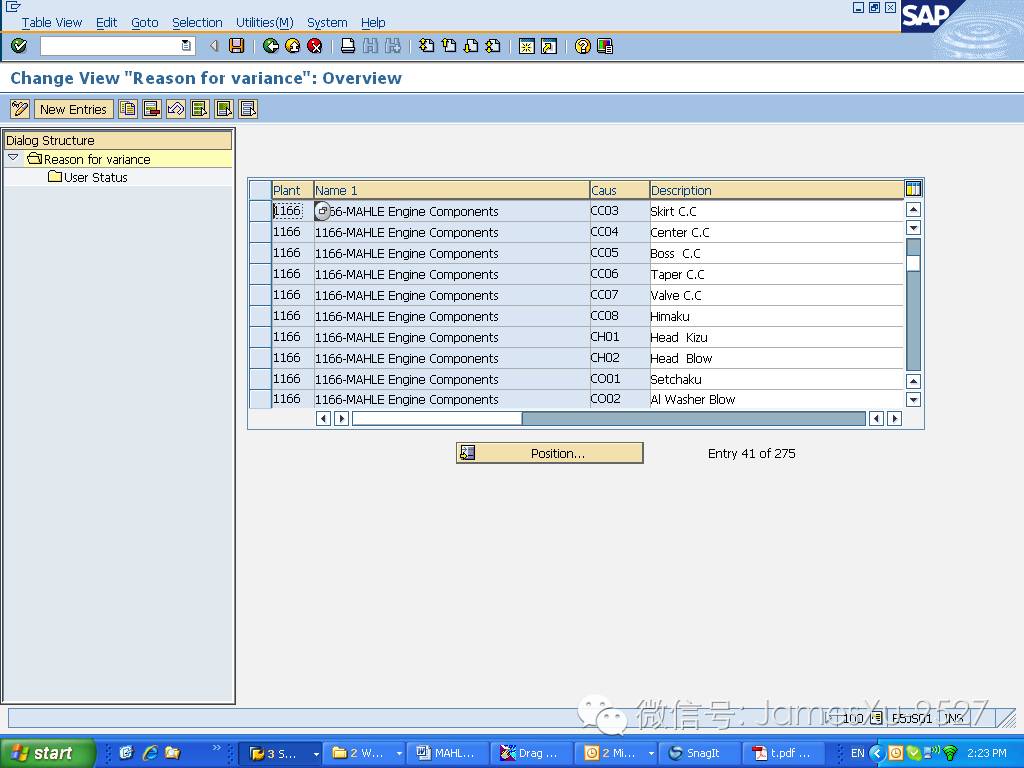Click the Select All icon
This screenshot has height=768, width=1024.
200,109
